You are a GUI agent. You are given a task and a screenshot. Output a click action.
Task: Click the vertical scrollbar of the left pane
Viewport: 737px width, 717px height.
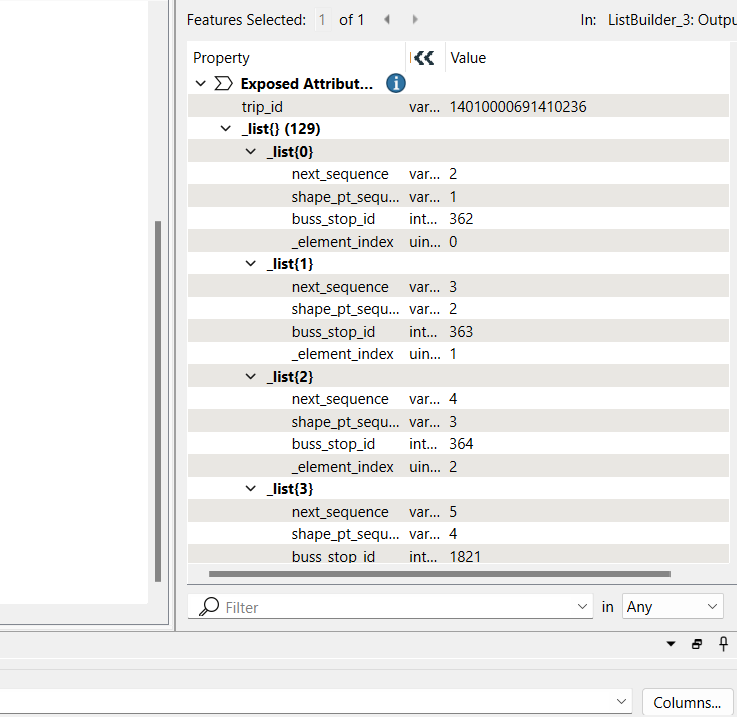pyautogui.click(x=158, y=401)
